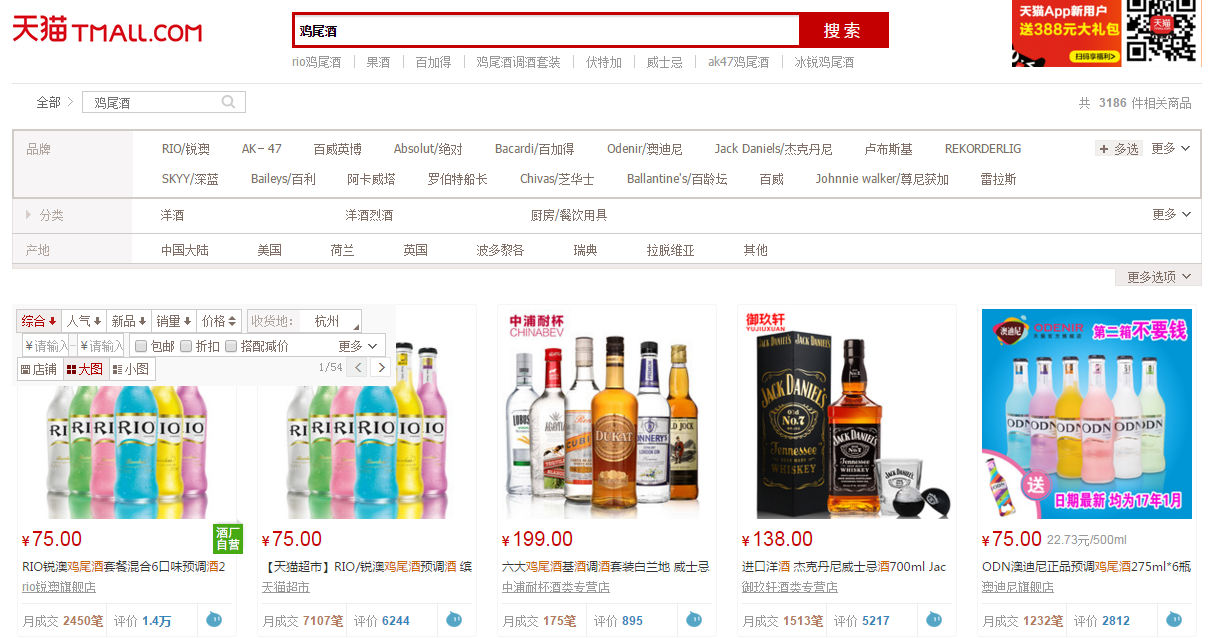Click suggested search 冰锐鸡尾酒

pyautogui.click(x=824, y=62)
